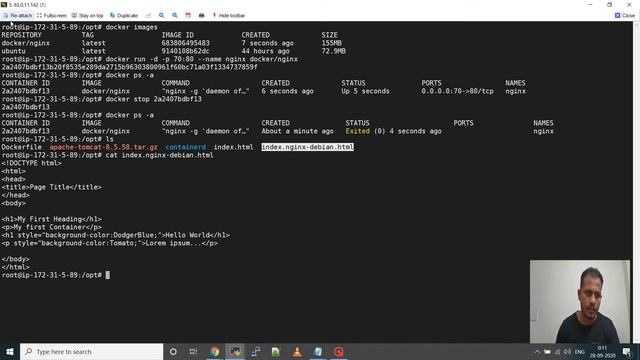
Task: Open MobaXterm terminal app on taskbar
Action: [235, 351]
